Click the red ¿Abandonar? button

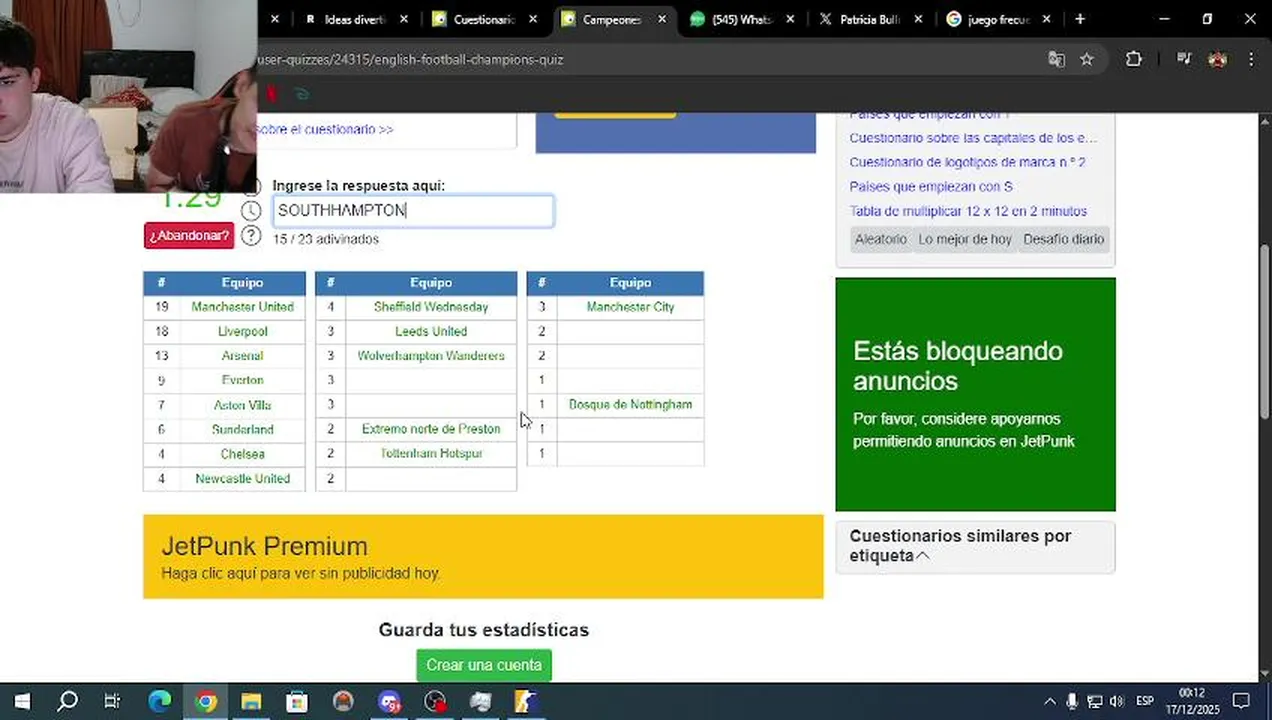[x=189, y=236]
